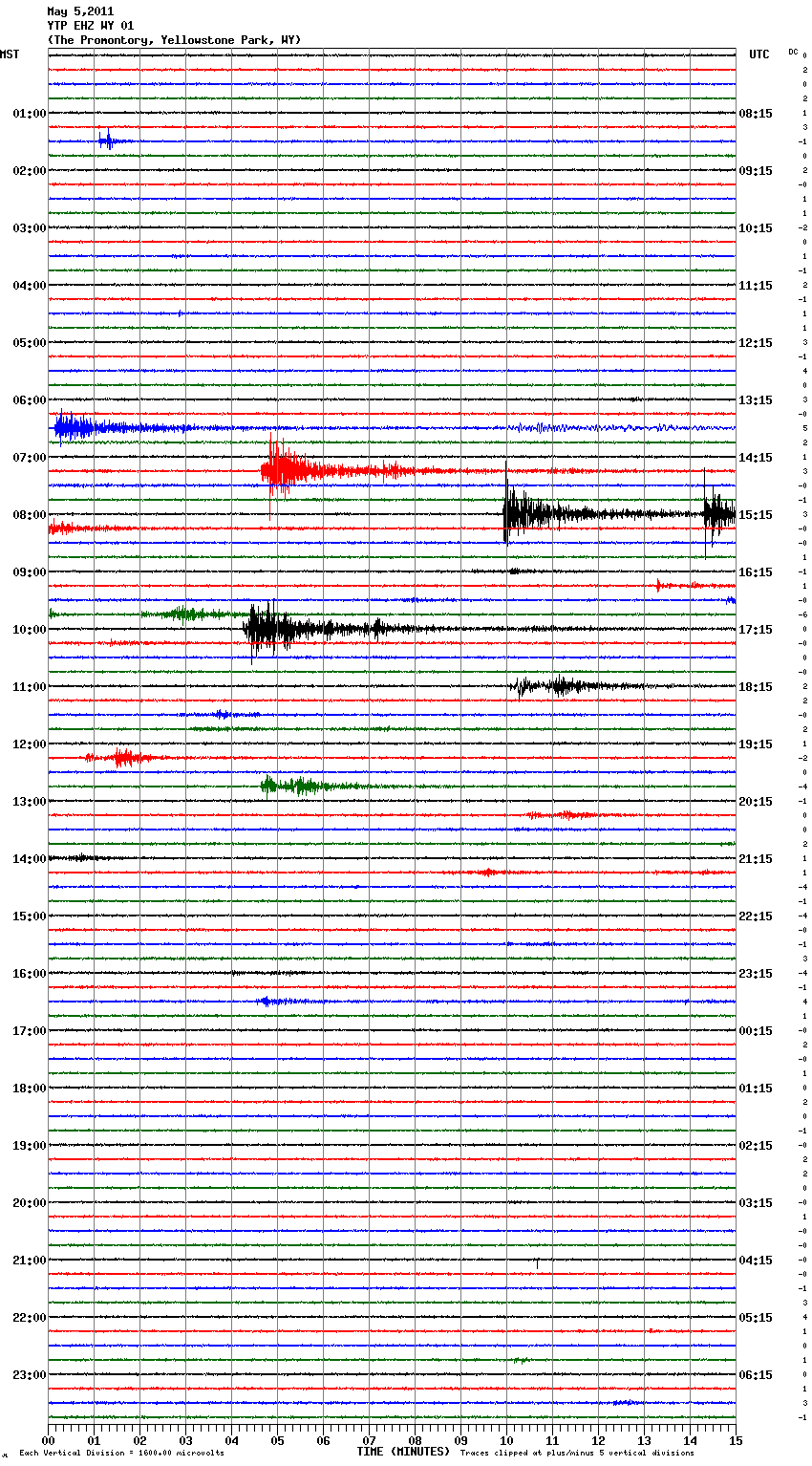The height and width of the screenshot is (1466, 812).
Task: Click the "00:15" UTC time label
Action: [756, 1031]
